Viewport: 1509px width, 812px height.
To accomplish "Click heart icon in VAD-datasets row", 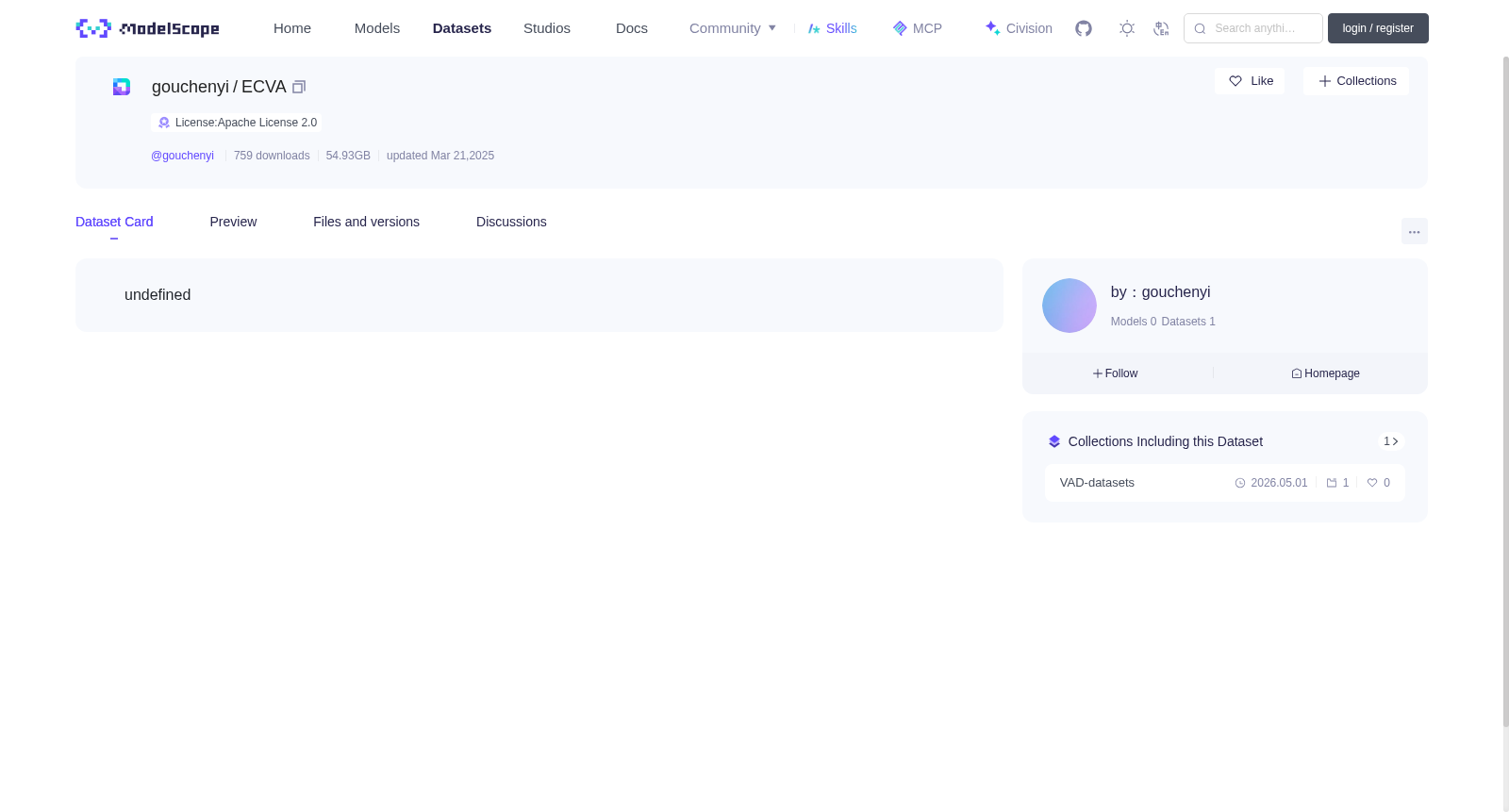I will point(1372,483).
